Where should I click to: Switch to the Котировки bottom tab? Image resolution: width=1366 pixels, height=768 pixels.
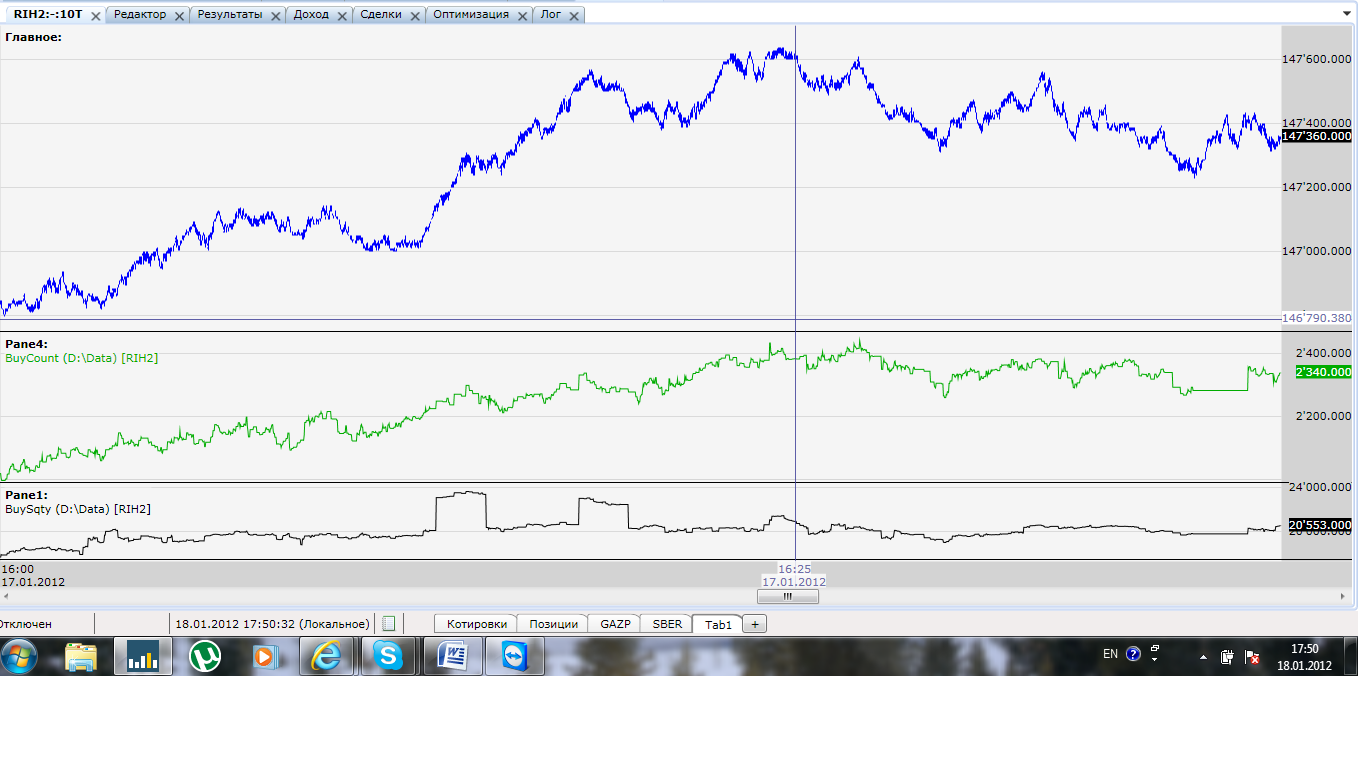pos(476,624)
